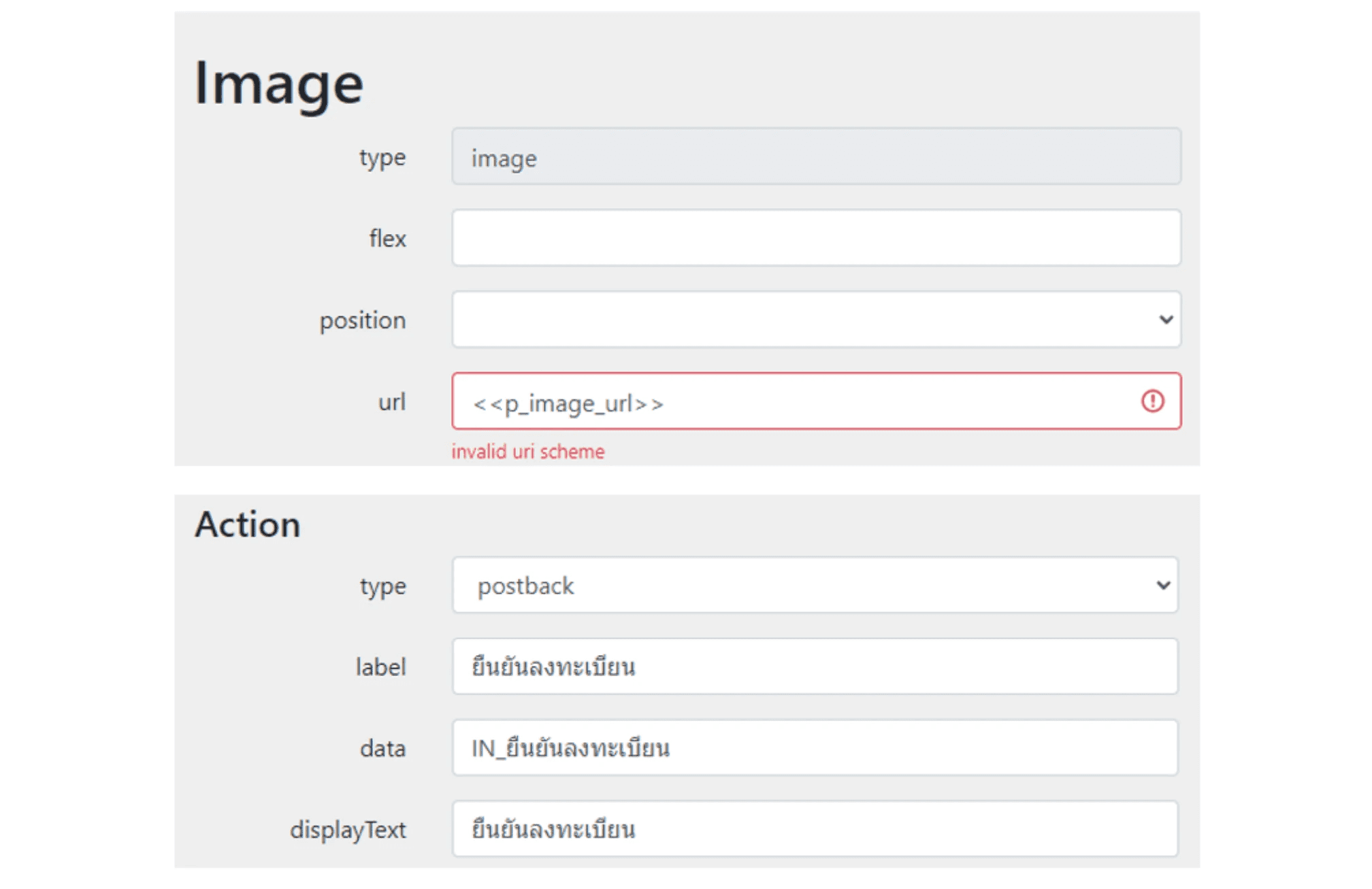1372x889 pixels.
Task: Focus the label field containing ยืนยันลงทะเบียน
Action: [x=817, y=667]
